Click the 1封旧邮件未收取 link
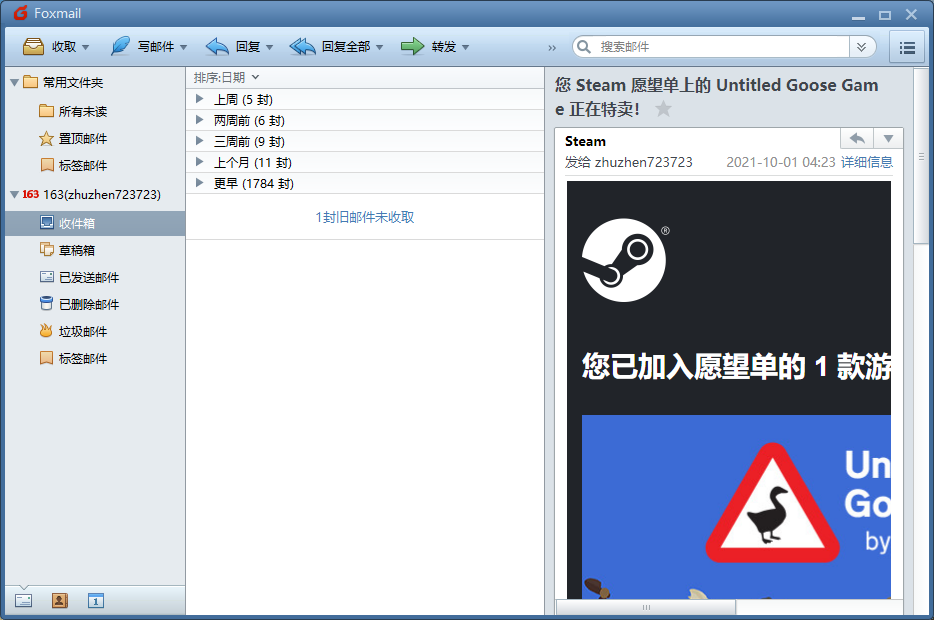This screenshot has width=934, height=620. coord(365,217)
